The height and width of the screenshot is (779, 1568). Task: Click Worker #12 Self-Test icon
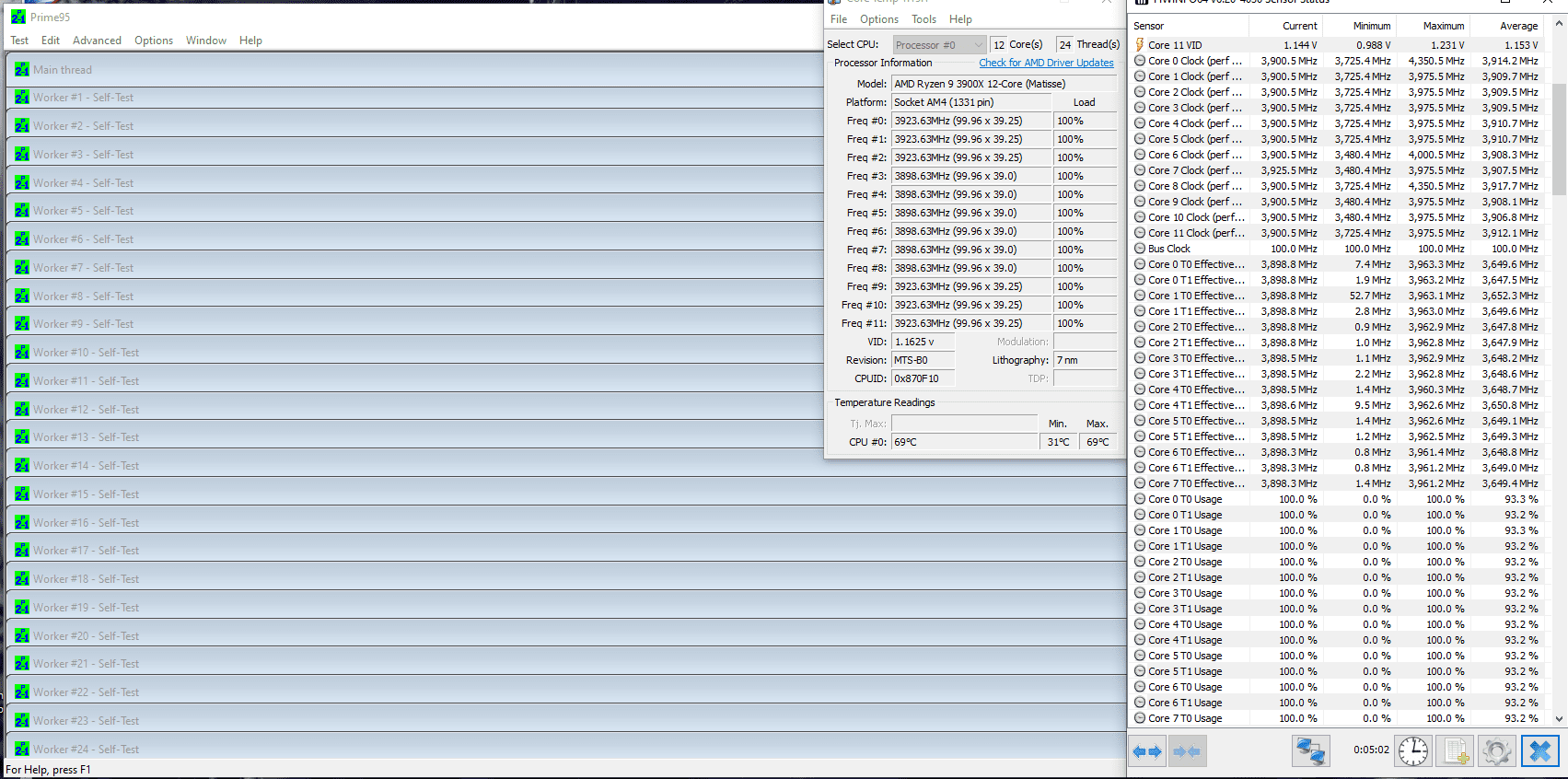22,409
